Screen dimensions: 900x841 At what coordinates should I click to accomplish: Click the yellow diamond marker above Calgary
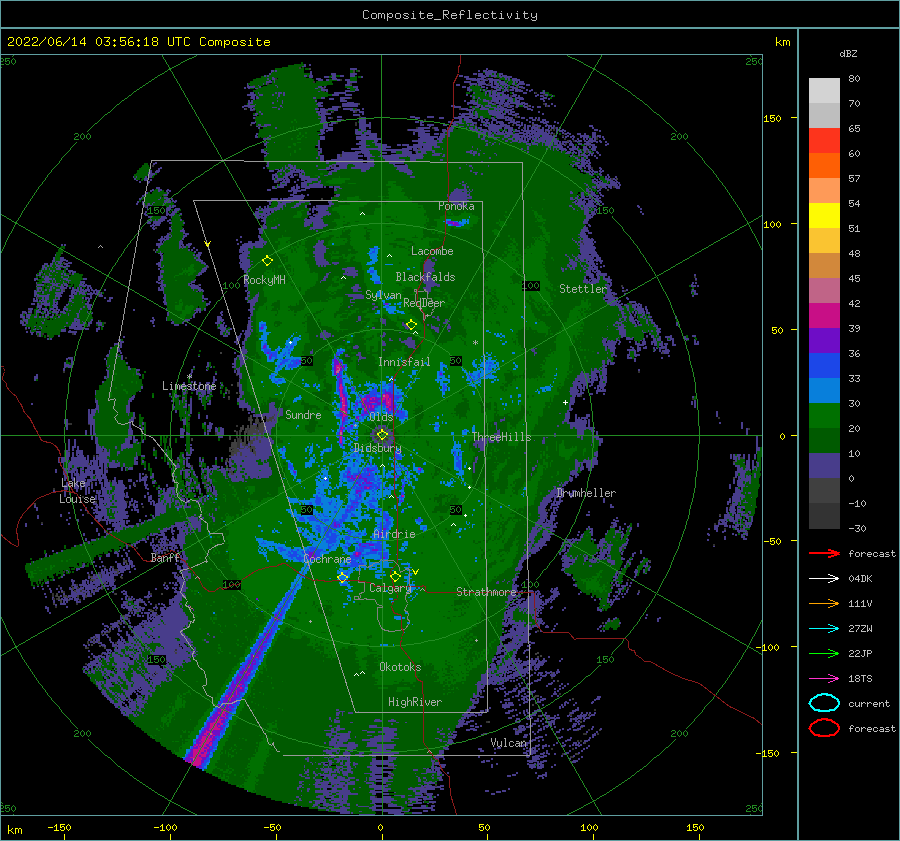coord(395,576)
